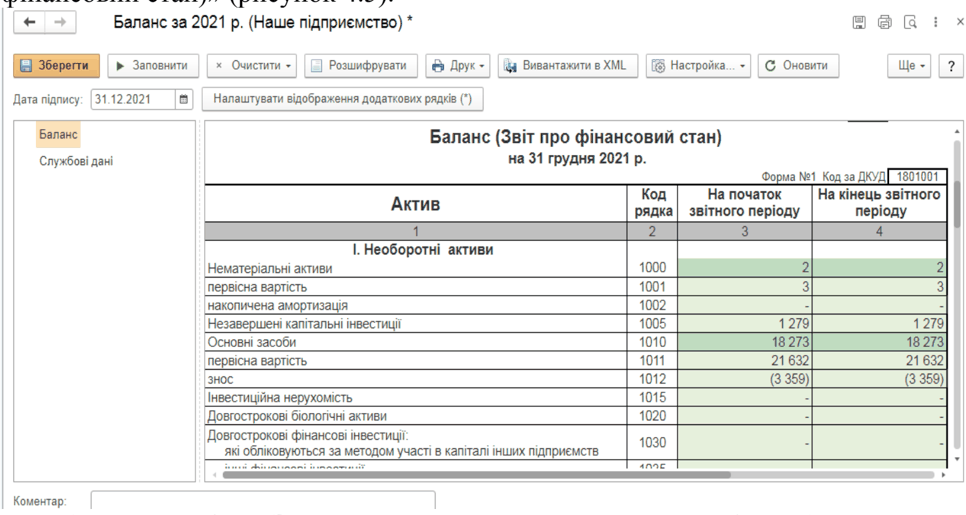The height and width of the screenshot is (515, 966).
Task: Open the three-dot more options menu
Action: point(935,23)
